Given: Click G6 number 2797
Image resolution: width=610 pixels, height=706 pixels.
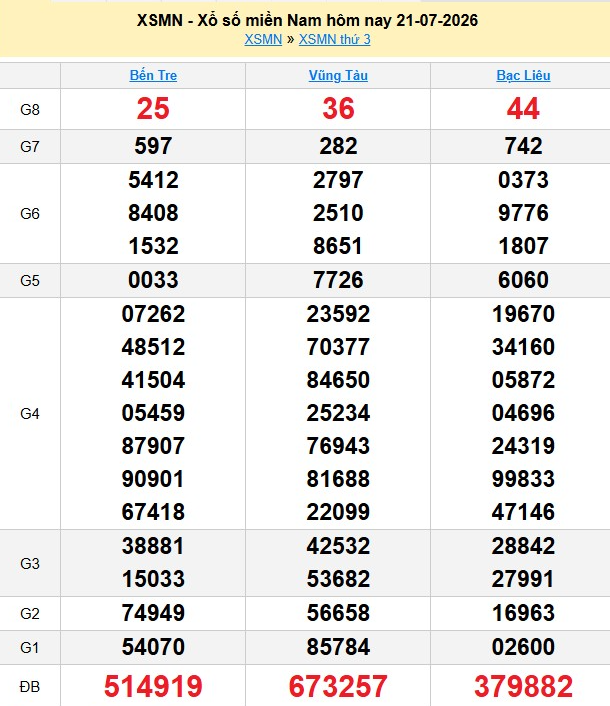Looking at the screenshot, I should pyautogui.click(x=338, y=180).
